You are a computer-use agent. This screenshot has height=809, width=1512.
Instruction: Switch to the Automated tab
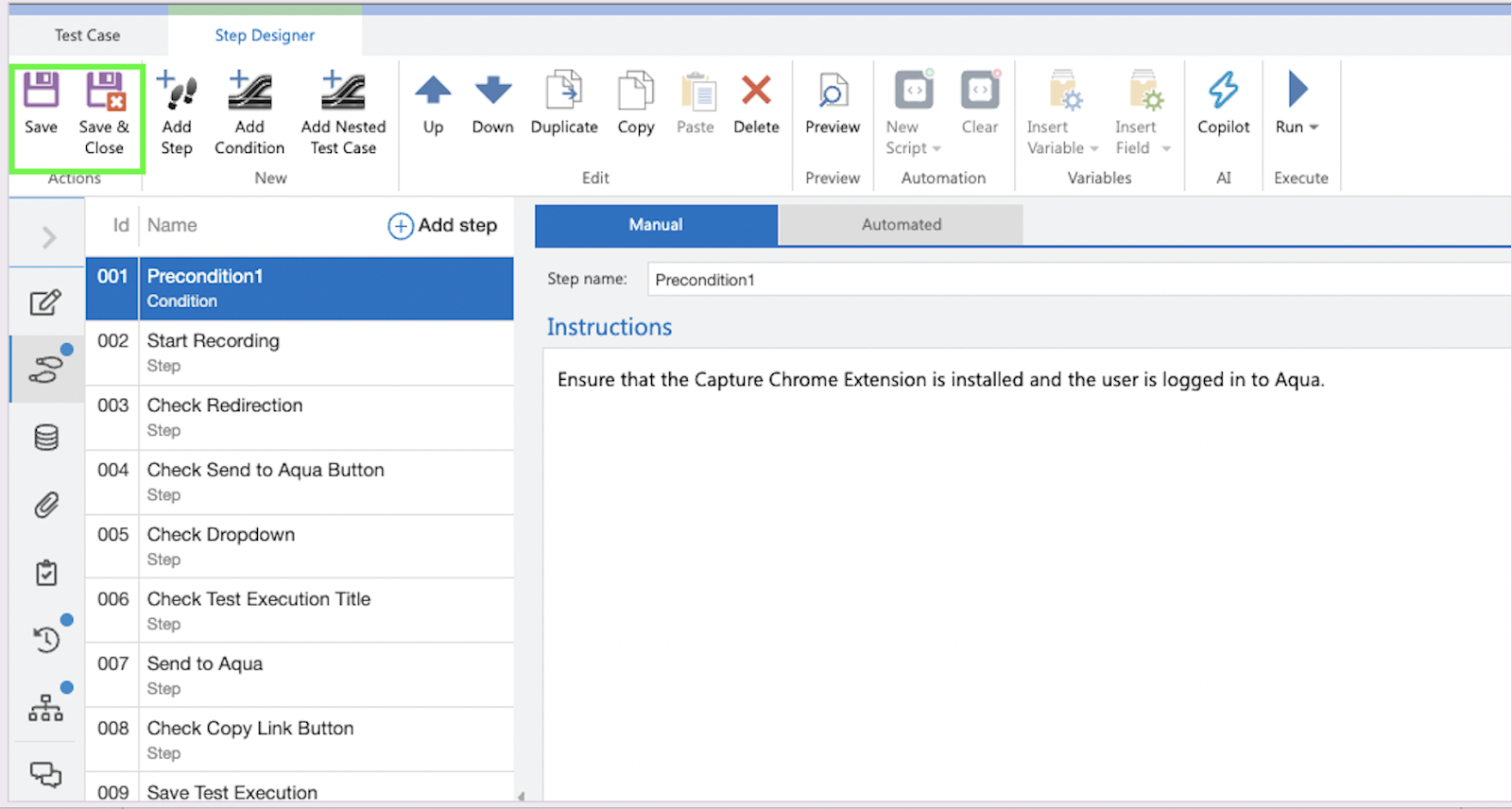901,225
